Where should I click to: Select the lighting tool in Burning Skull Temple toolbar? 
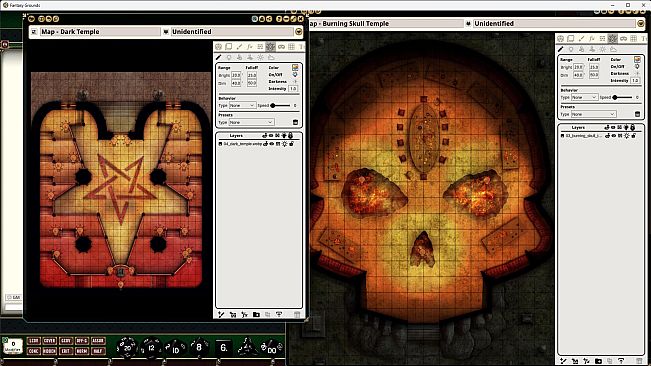(613, 39)
